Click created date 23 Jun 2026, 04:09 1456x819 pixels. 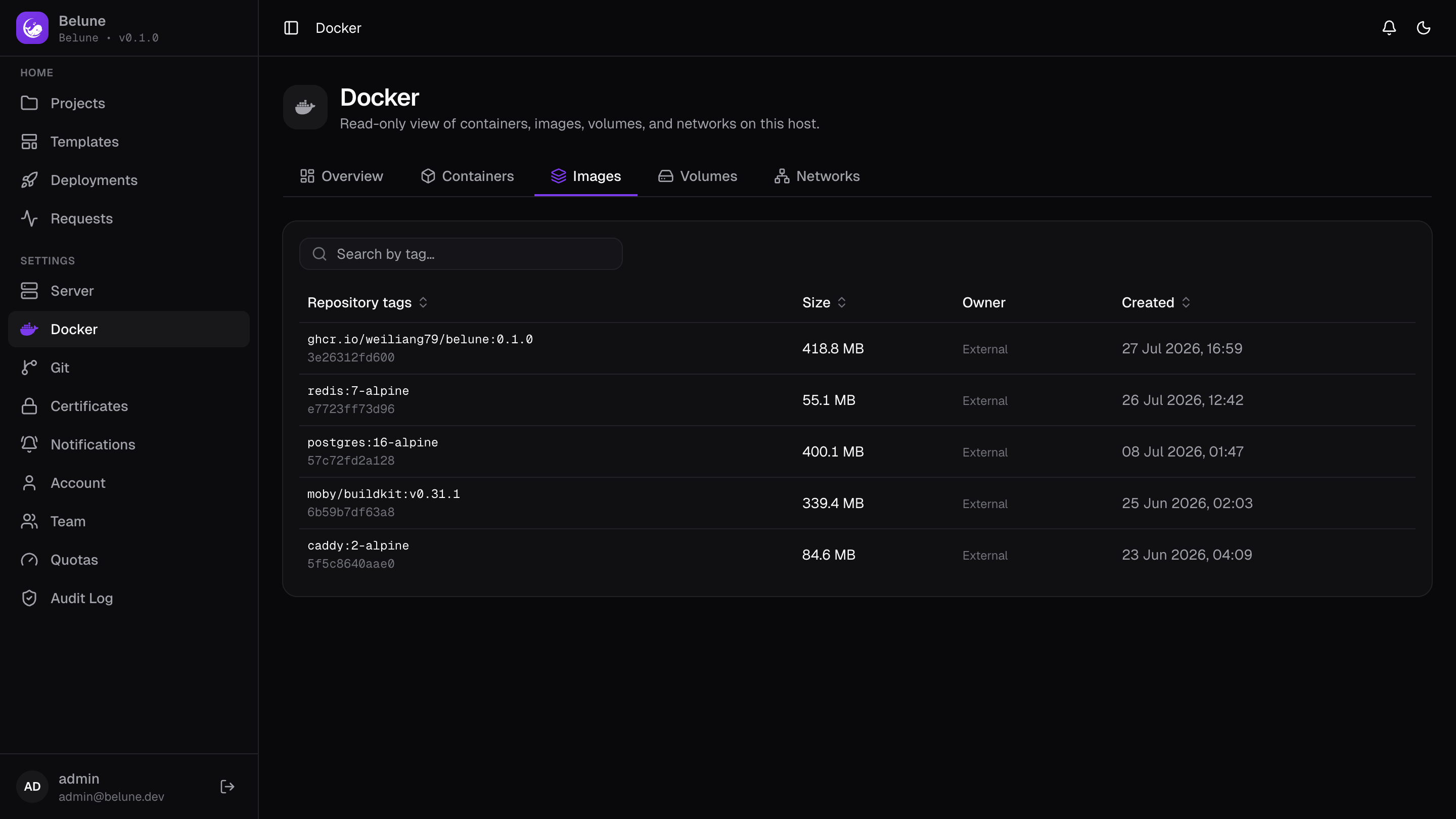point(1187,555)
